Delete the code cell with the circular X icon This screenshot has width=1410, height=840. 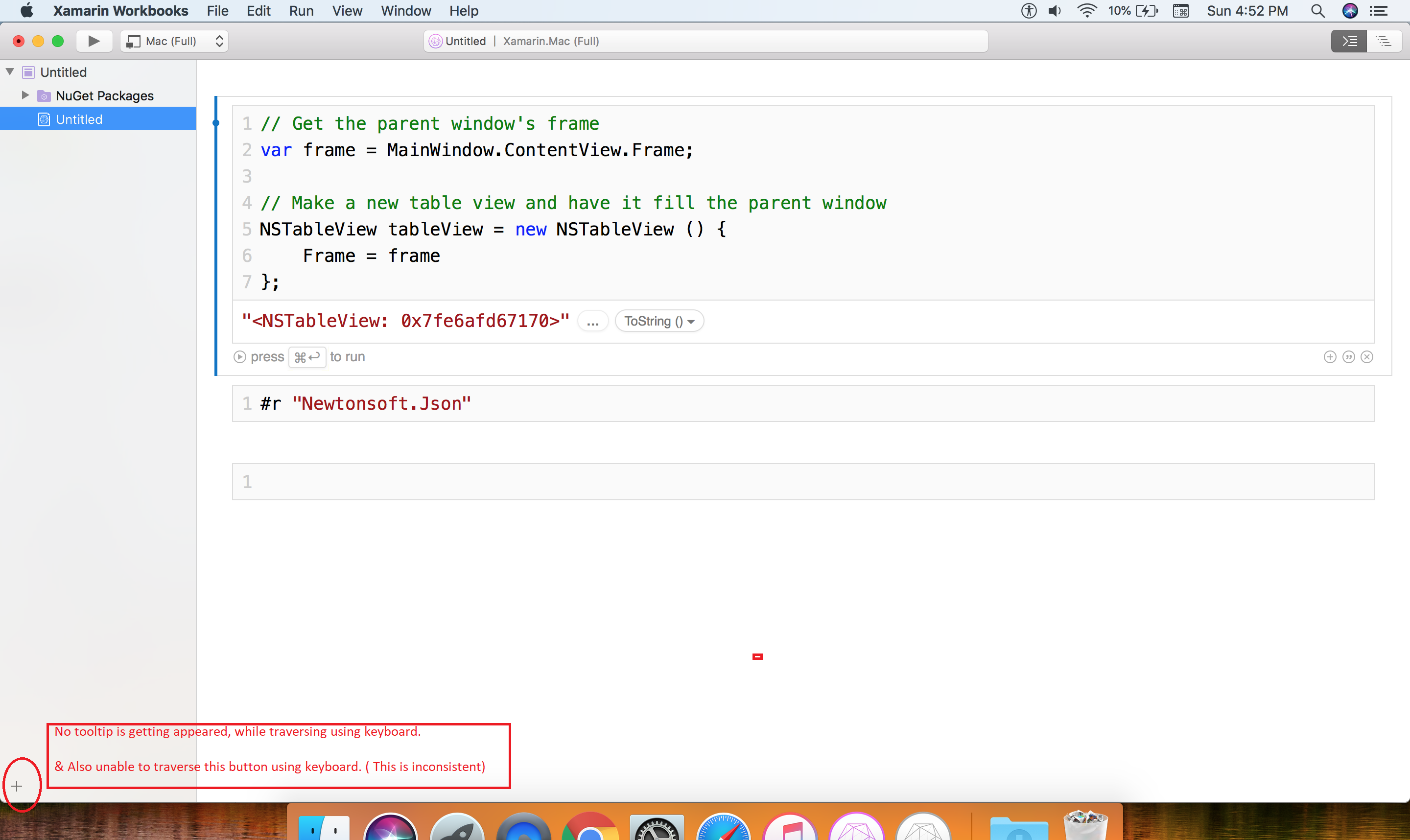coord(1367,356)
